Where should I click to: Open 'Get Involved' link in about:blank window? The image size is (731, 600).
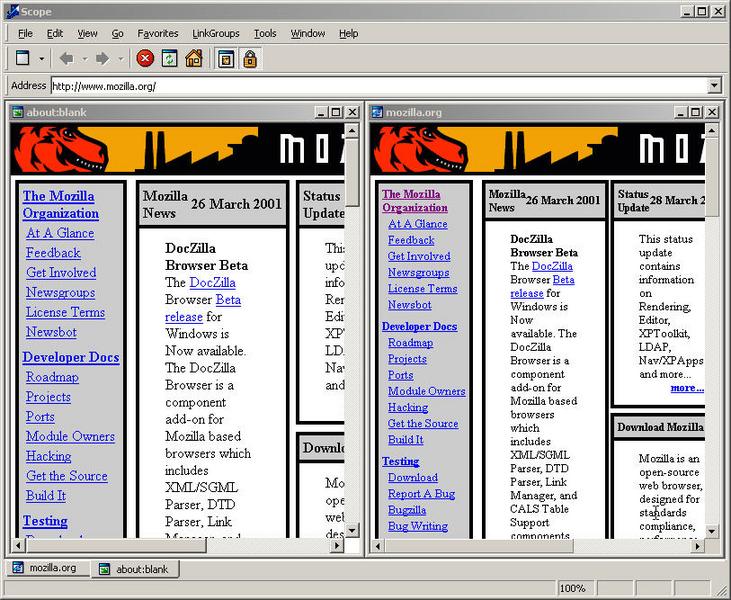click(61, 272)
